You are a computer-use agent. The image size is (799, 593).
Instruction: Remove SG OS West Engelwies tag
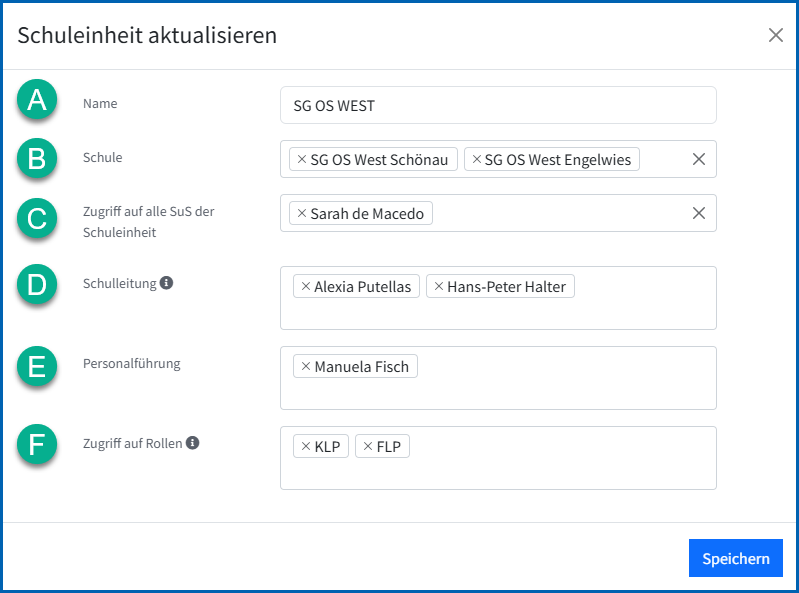click(476, 159)
